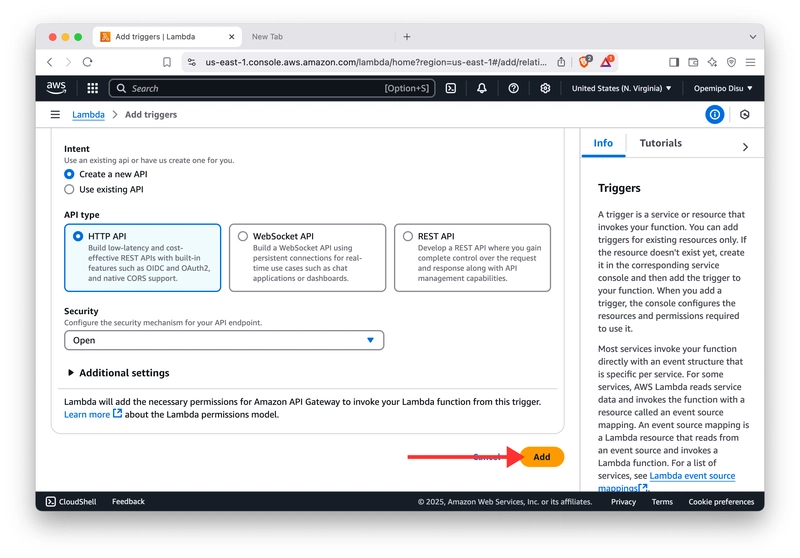The image size is (800, 558).
Task: Open CloudShell terminal icon in top navbar
Action: click(x=451, y=88)
